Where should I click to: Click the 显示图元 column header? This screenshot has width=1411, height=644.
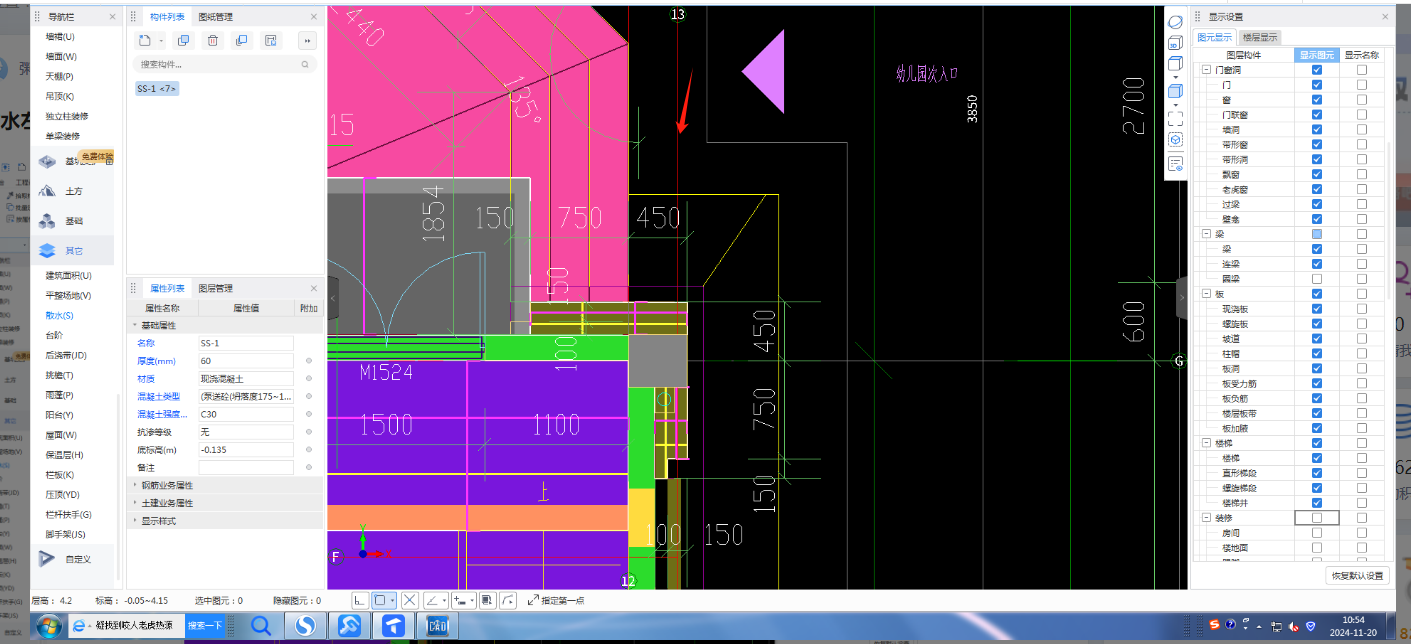pyautogui.click(x=1316, y=55)
